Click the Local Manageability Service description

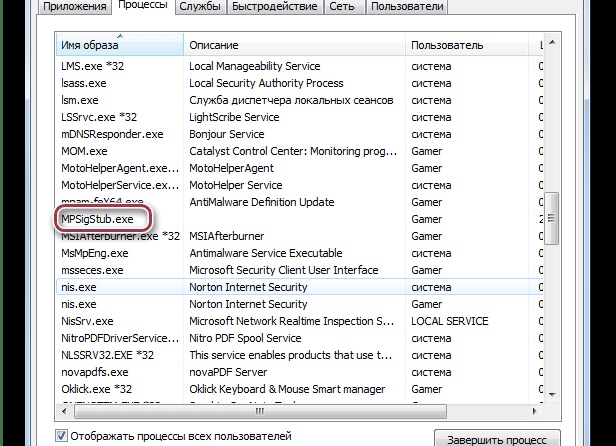(255, 66)
